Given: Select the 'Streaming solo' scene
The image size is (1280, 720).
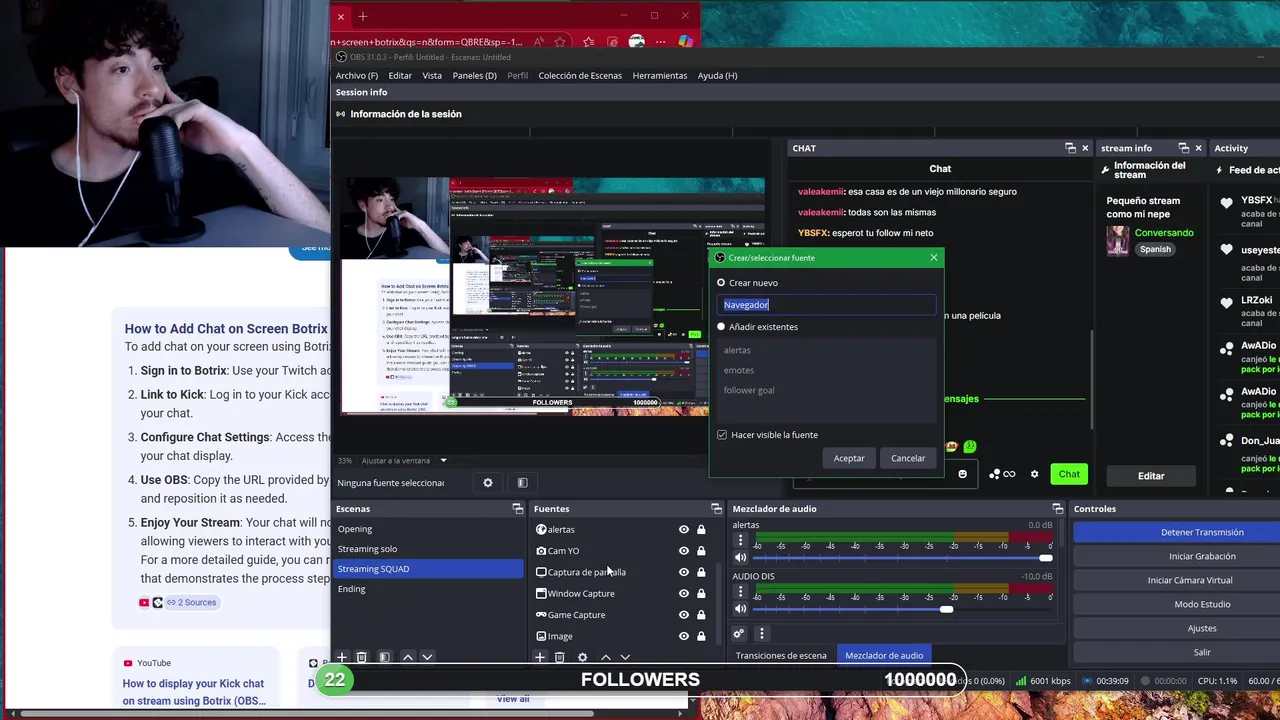Looking at the screenshot, I should [428, 549].
